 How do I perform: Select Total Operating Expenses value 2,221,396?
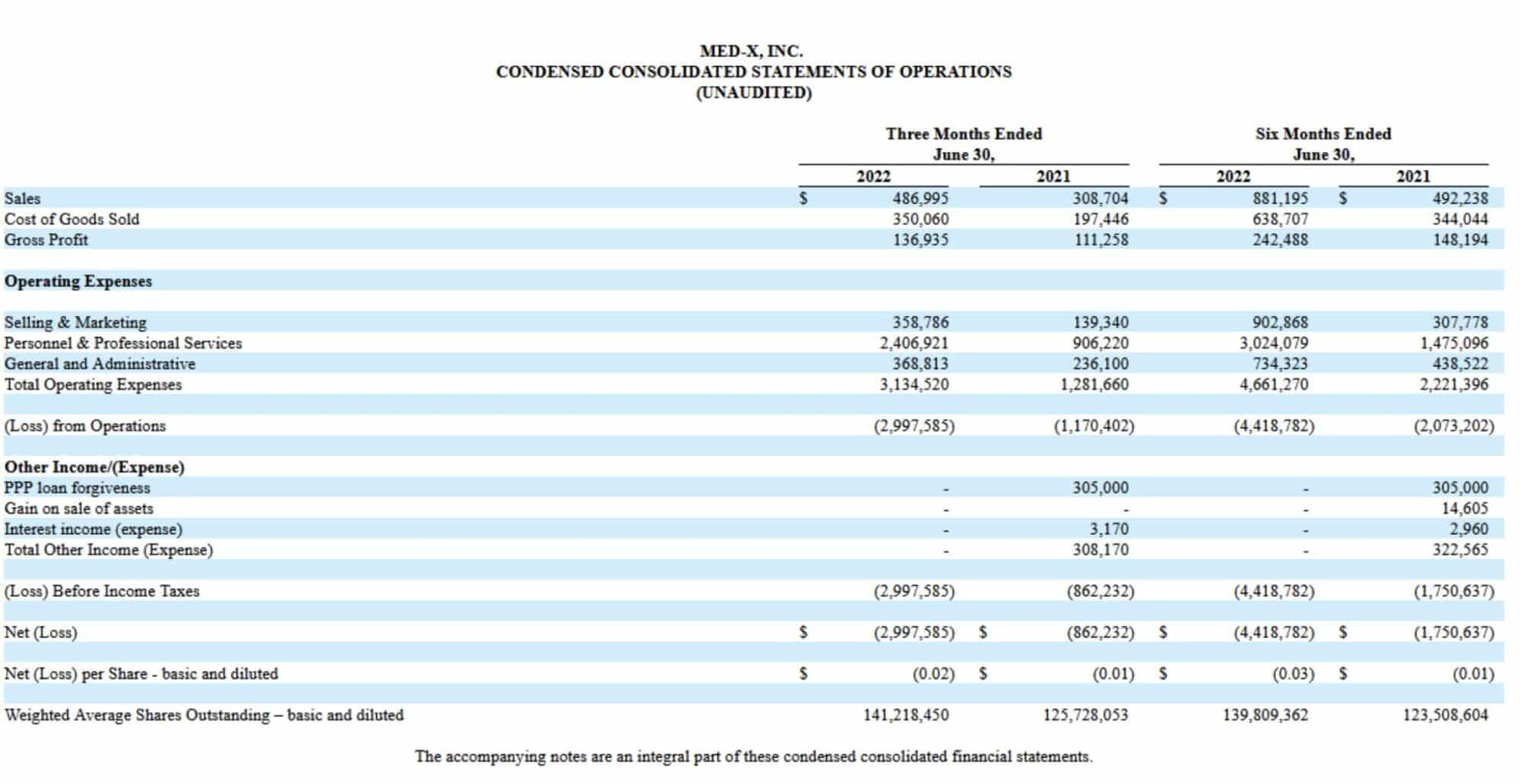point(1455,384)
